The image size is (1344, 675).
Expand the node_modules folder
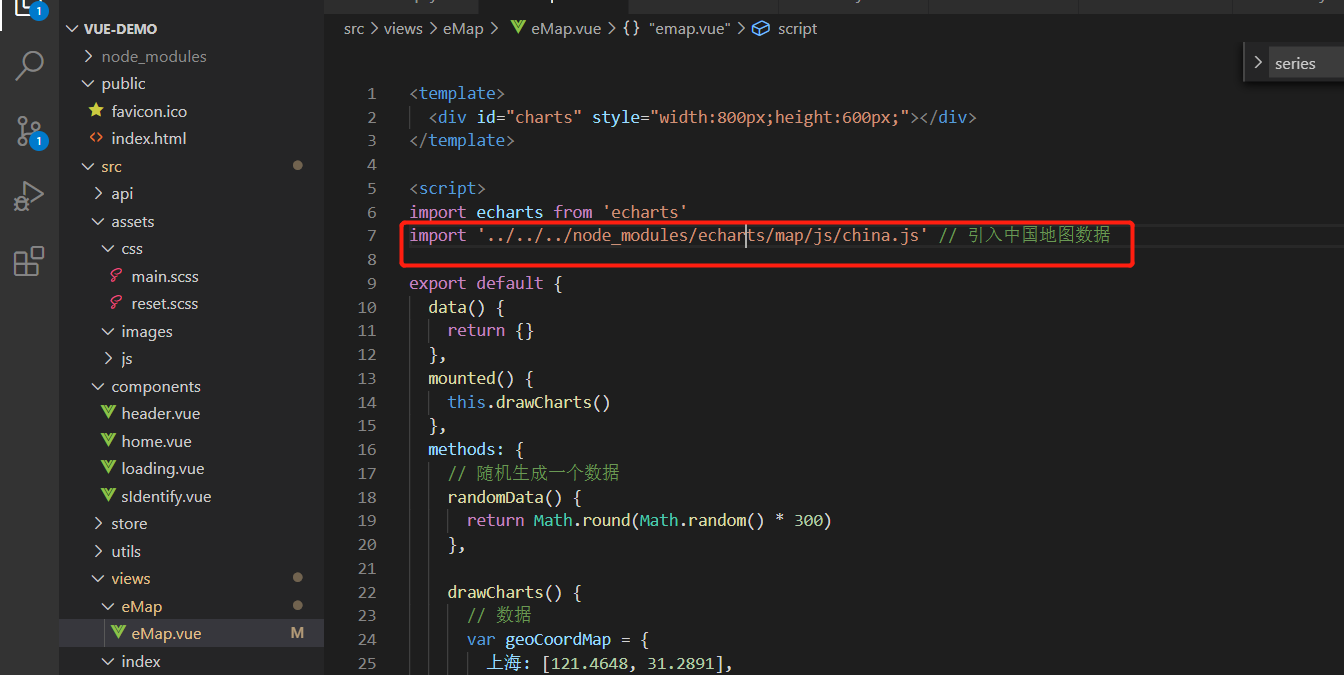pyautogui.click(x=88, y=56)
